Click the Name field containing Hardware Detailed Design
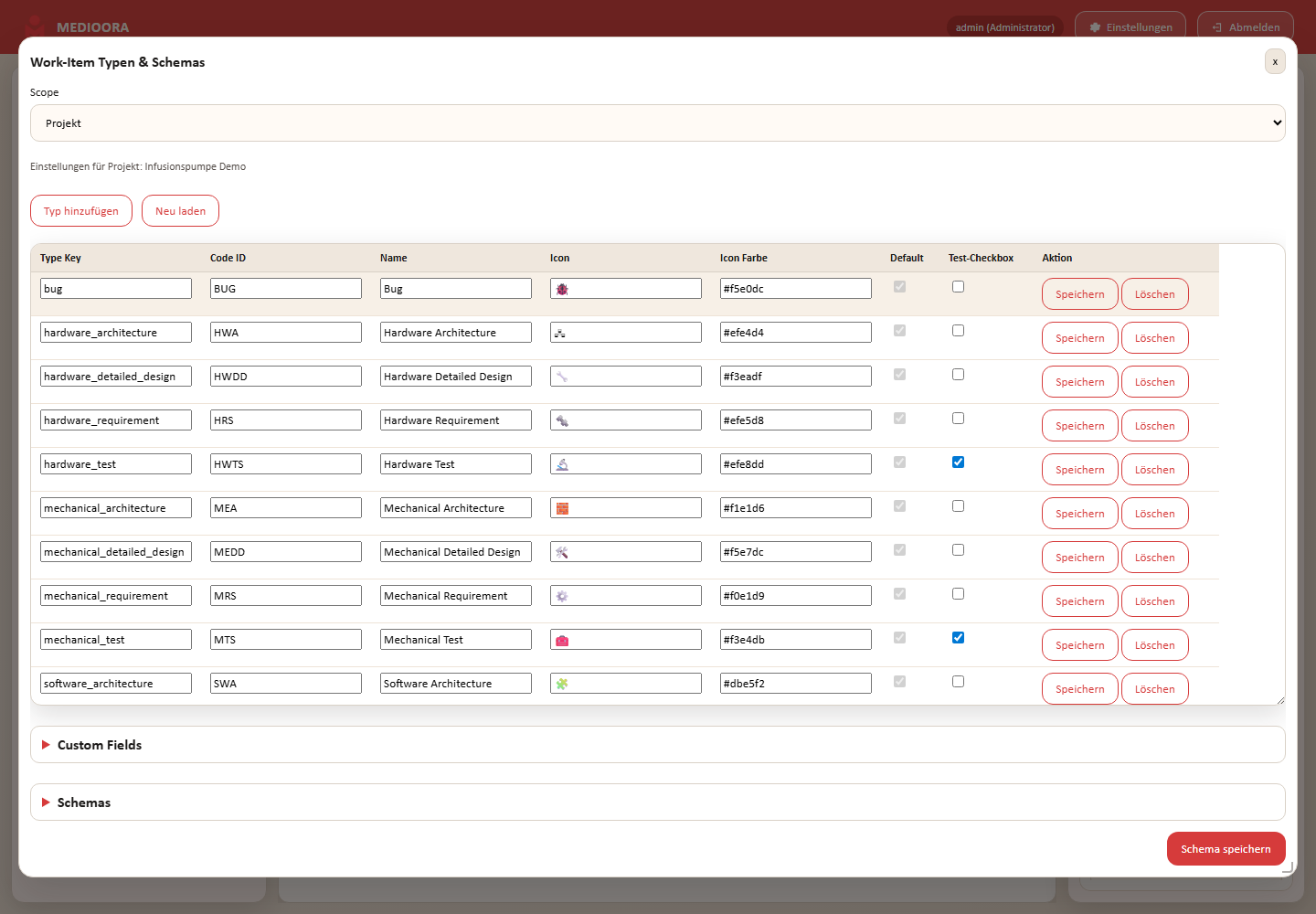1316x914 pixels. [x=456, y=377]
